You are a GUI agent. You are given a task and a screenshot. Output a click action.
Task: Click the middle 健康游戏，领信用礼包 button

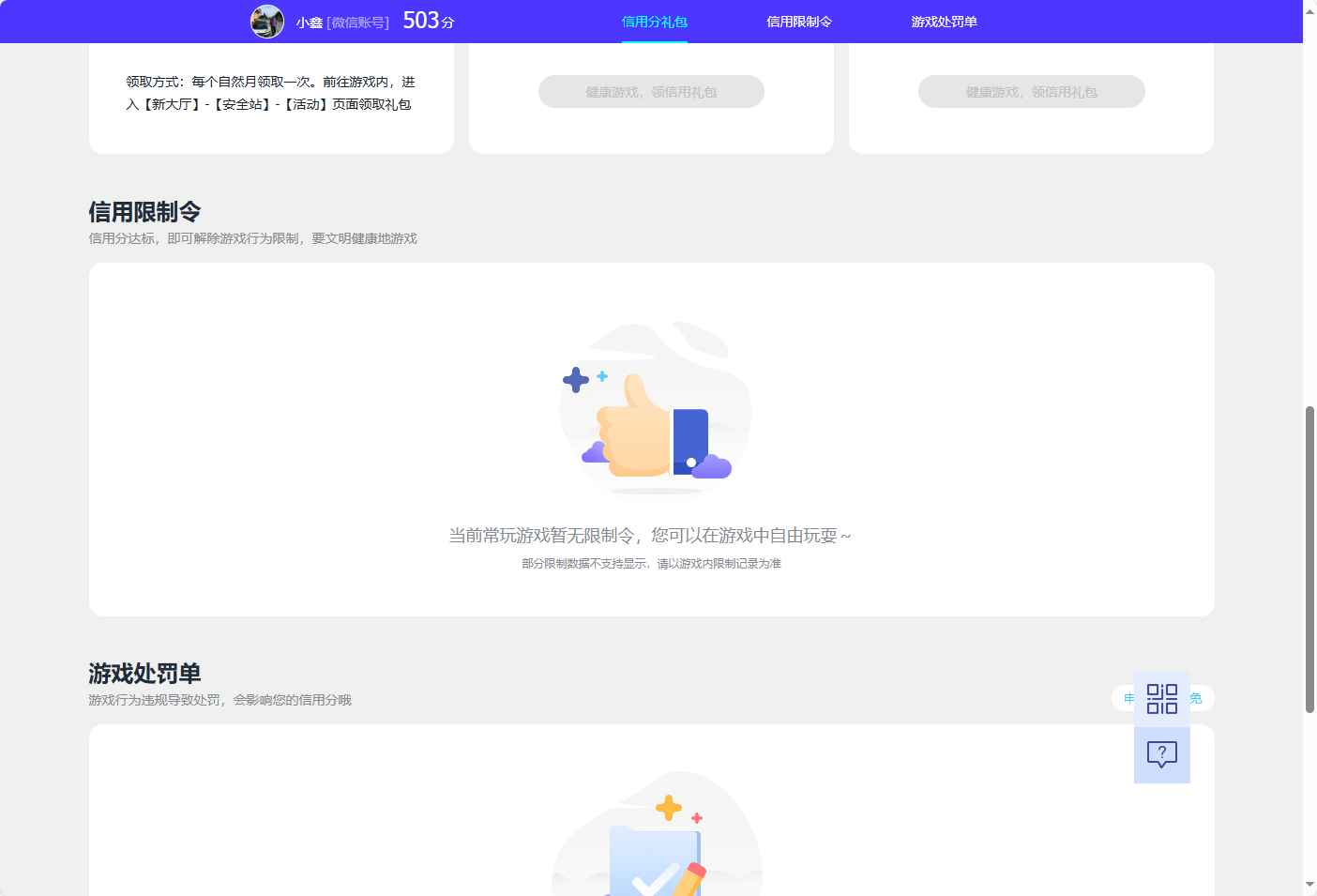click(650, 91)
